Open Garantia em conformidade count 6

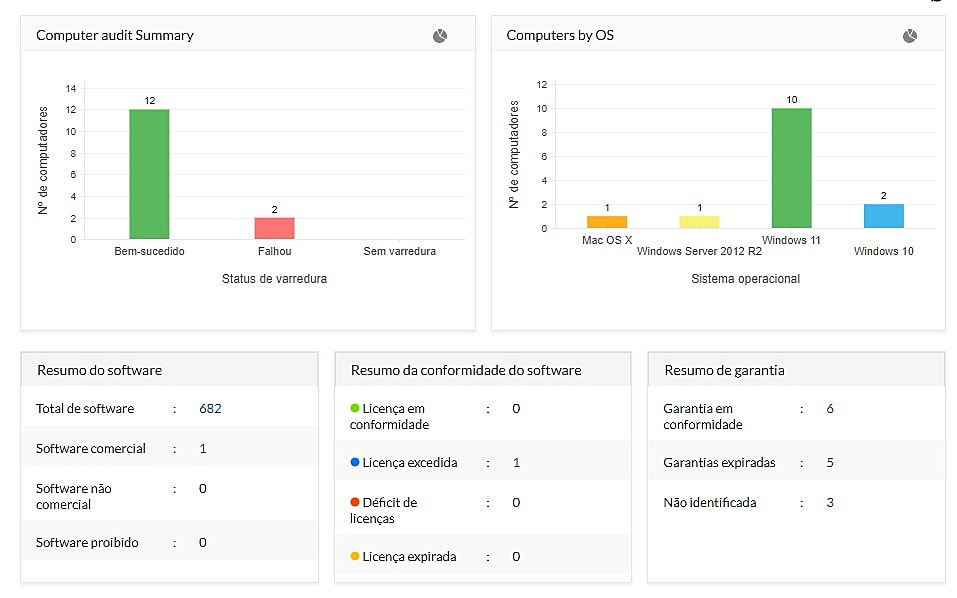(830, 409)
